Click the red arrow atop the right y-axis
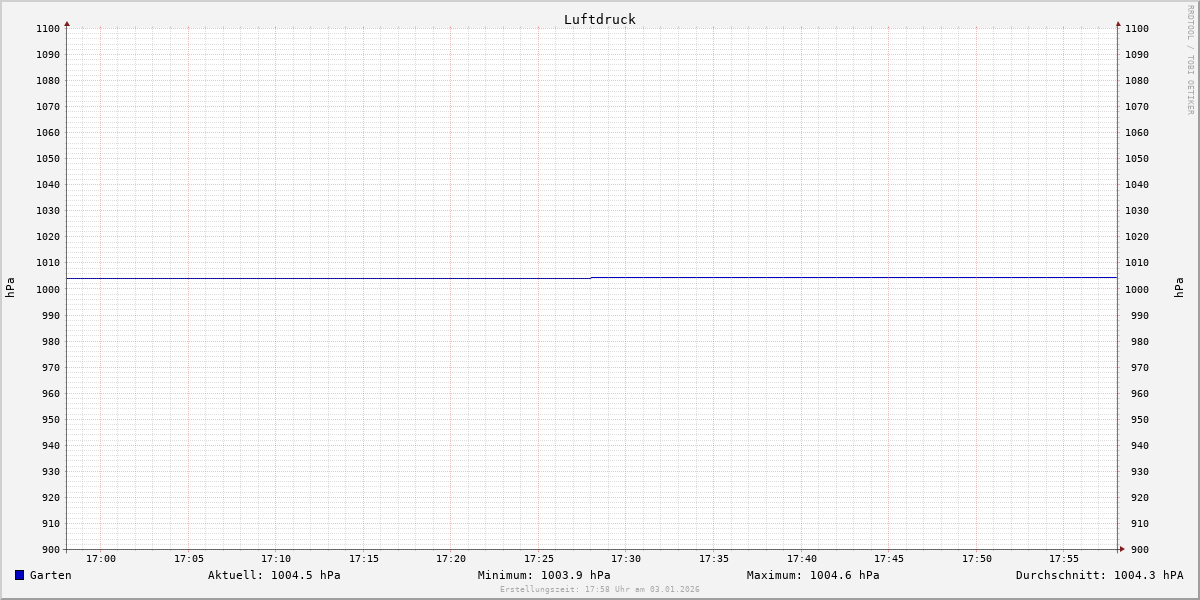 pyautogui.click(x=1118, y=23)
